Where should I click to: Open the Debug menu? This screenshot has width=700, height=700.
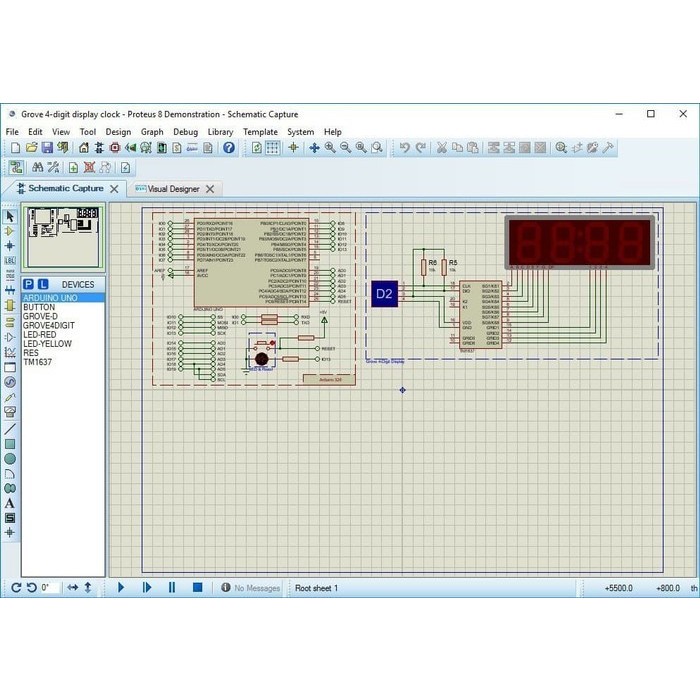(185, 132)
